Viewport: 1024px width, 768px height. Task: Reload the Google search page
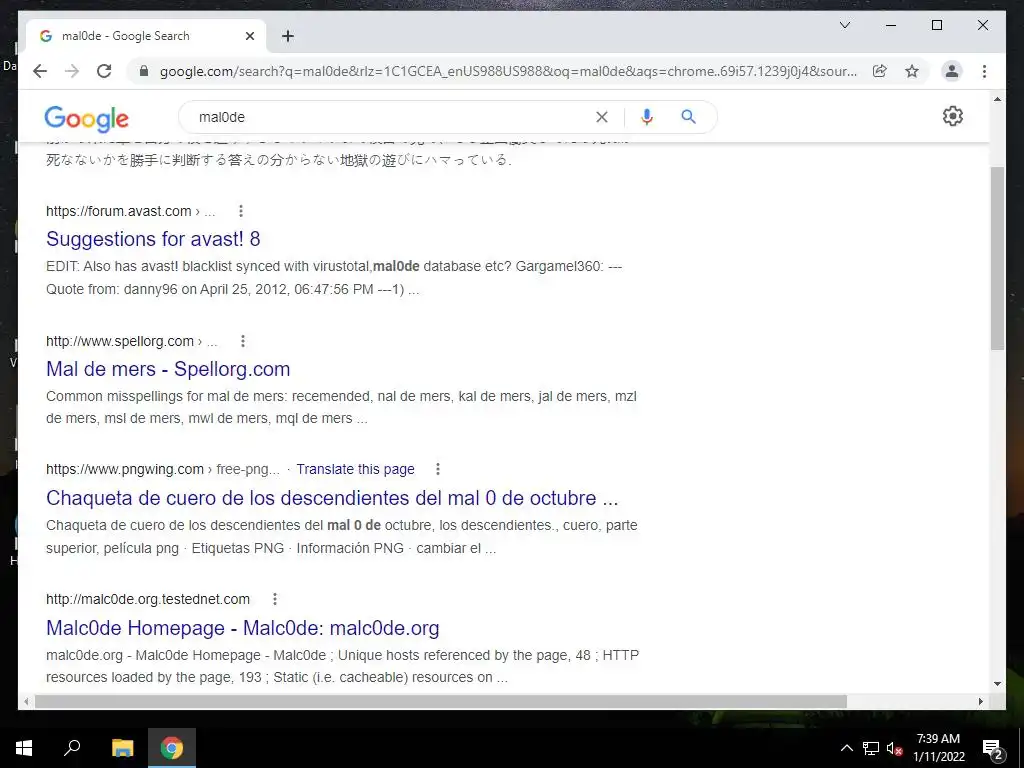[104, 71]
